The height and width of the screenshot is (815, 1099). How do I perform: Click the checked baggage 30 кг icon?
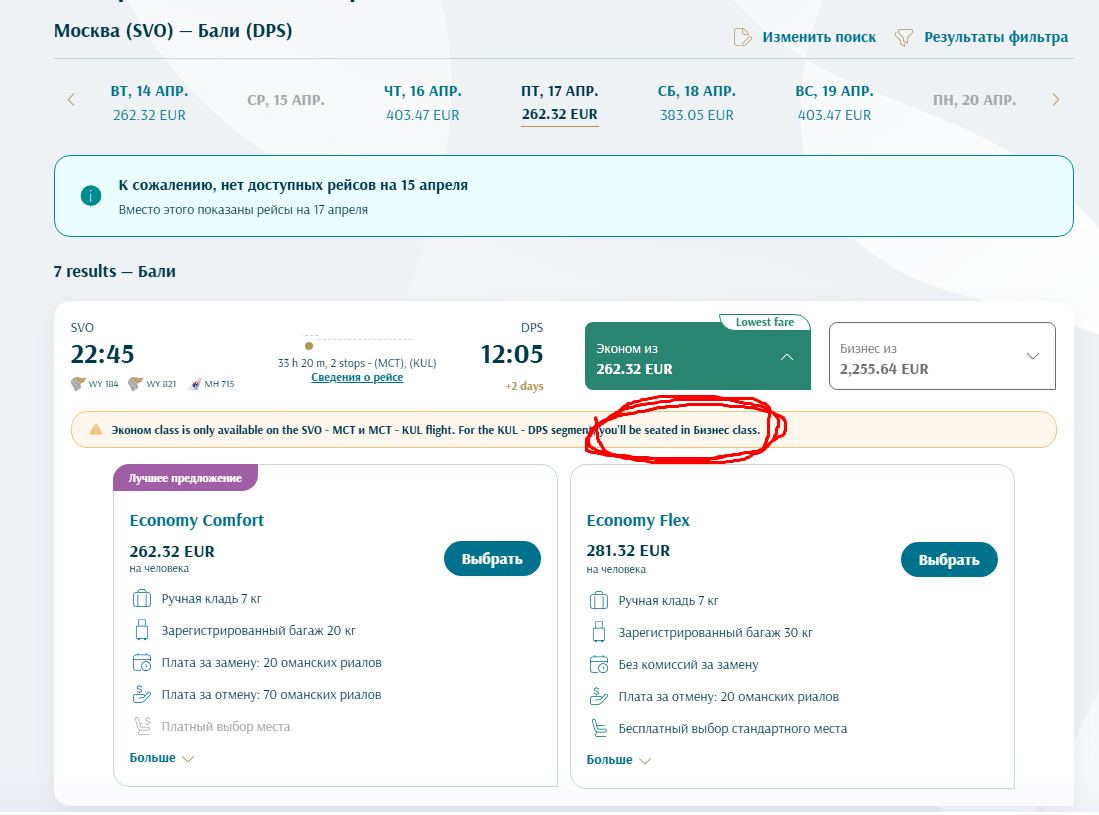(x=599, y=632)
